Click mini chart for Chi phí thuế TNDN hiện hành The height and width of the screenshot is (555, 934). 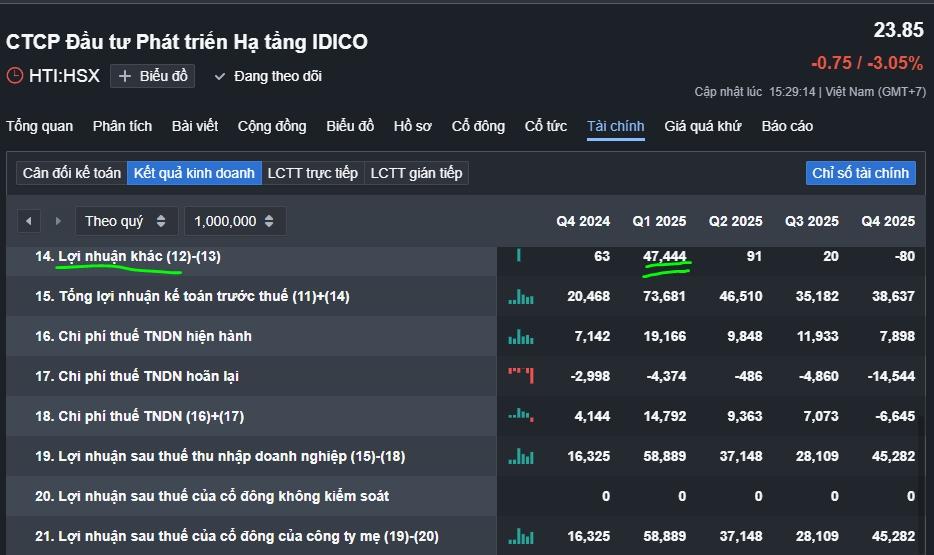click(520, 336)
